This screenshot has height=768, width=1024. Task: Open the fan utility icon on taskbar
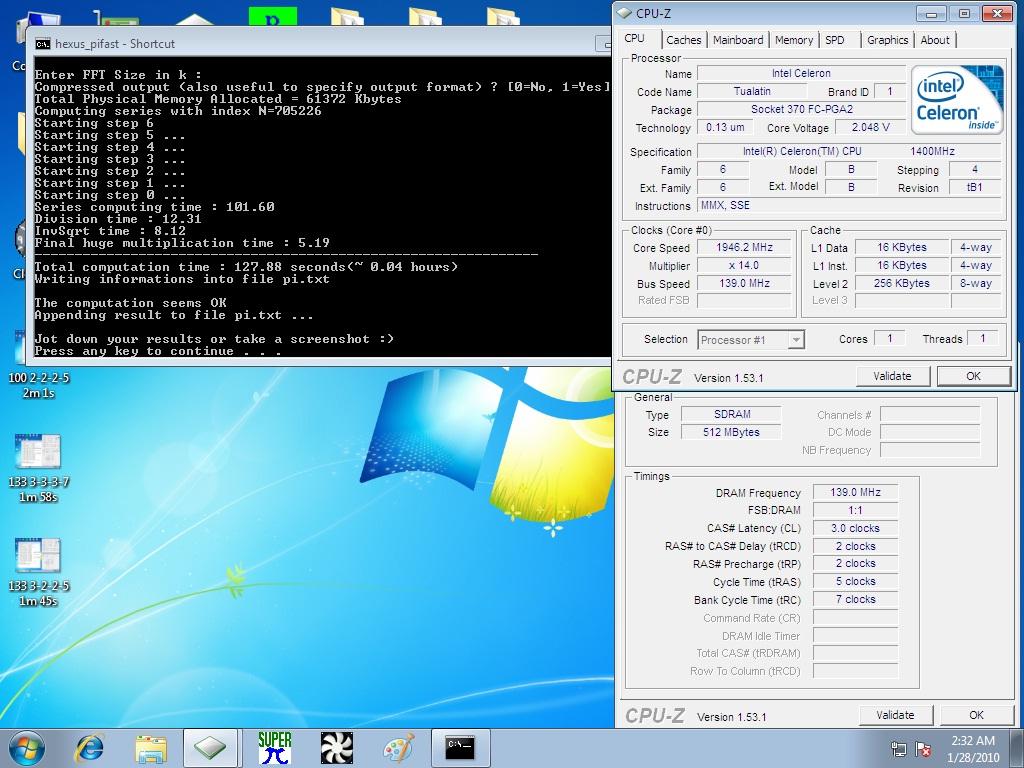click(337, 748)
